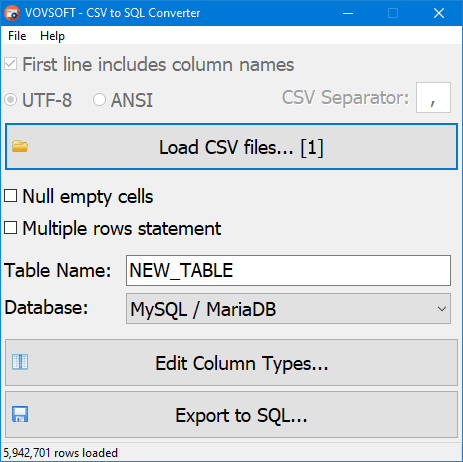Click the Export to SQL button text
463x462 pixels.
click(241, 416)
